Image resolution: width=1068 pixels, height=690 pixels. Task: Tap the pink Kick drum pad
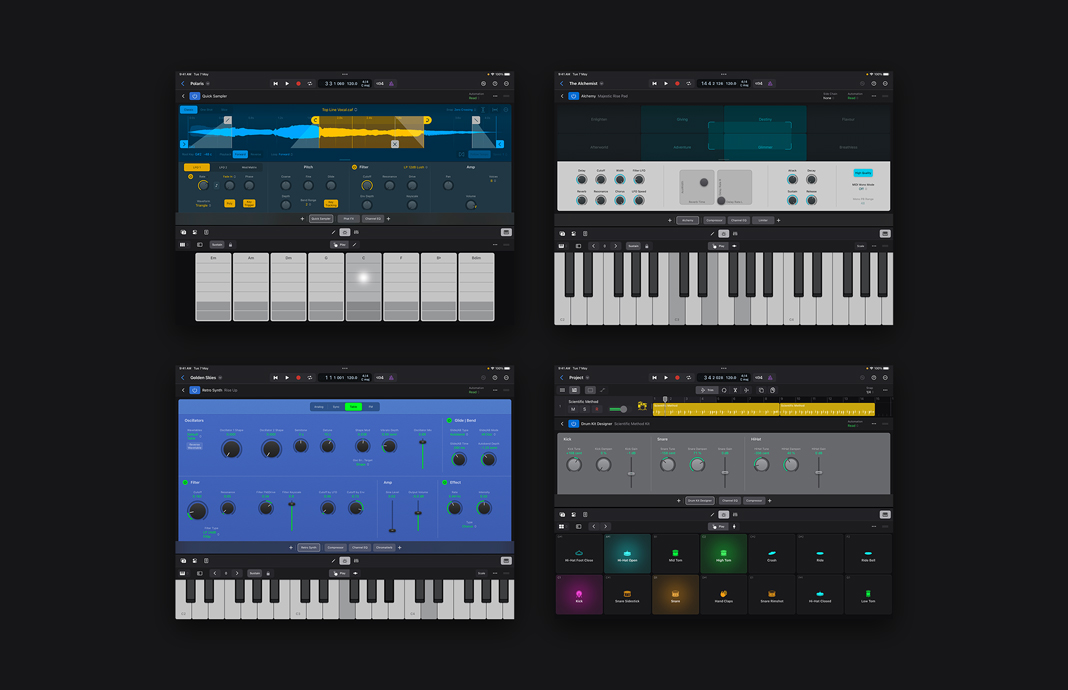580,594
